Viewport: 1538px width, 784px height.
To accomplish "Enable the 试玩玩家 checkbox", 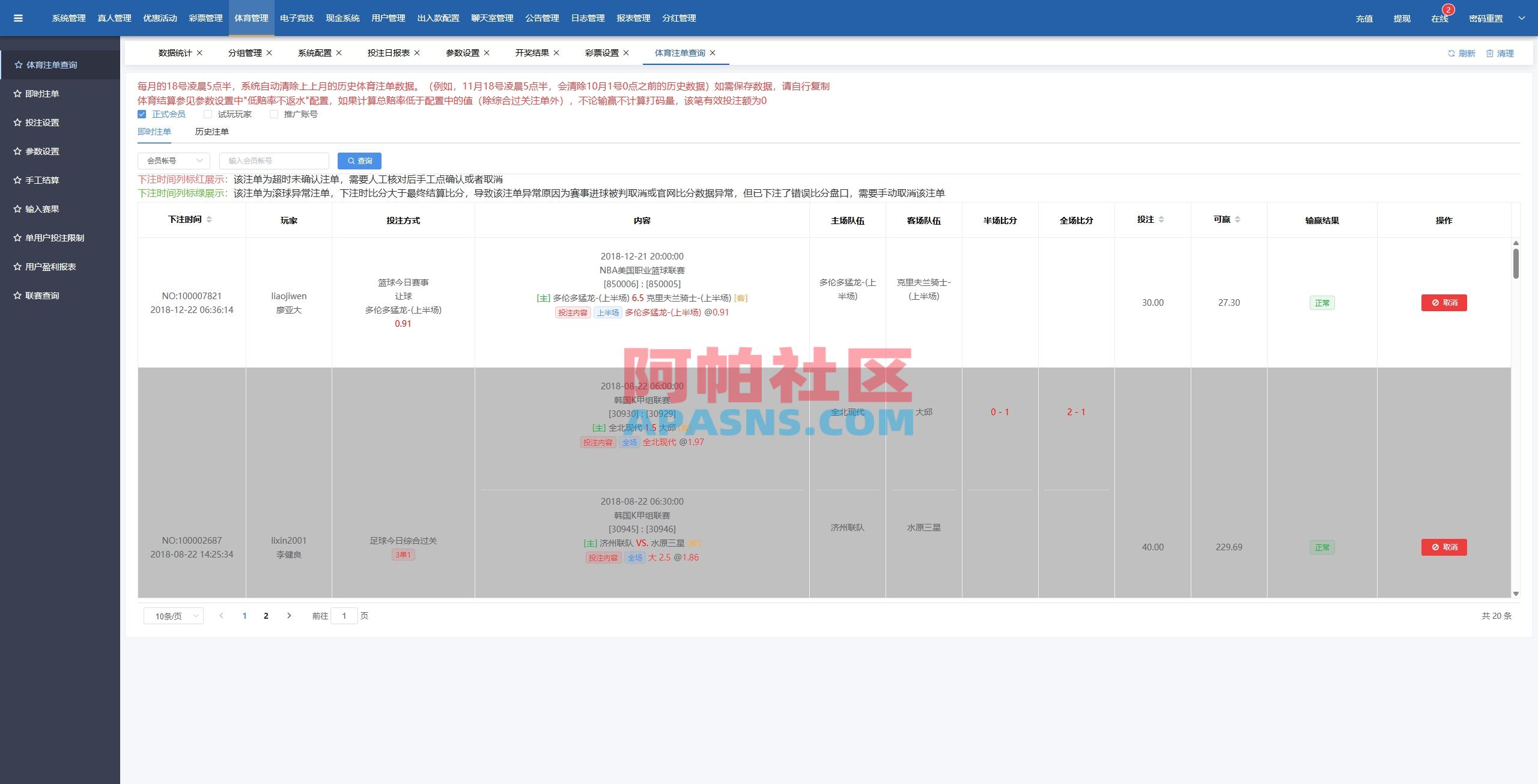I will [208, 114].
